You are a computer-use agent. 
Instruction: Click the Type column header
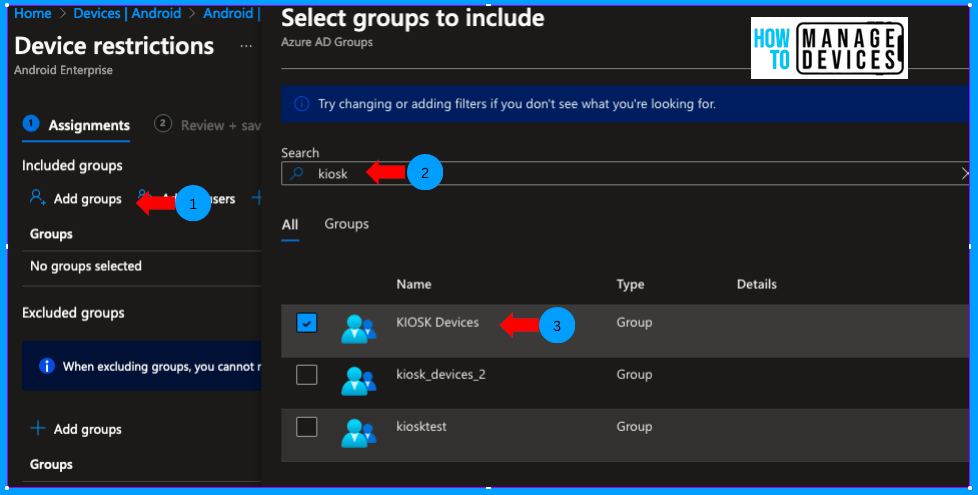(x=631, y=284)
